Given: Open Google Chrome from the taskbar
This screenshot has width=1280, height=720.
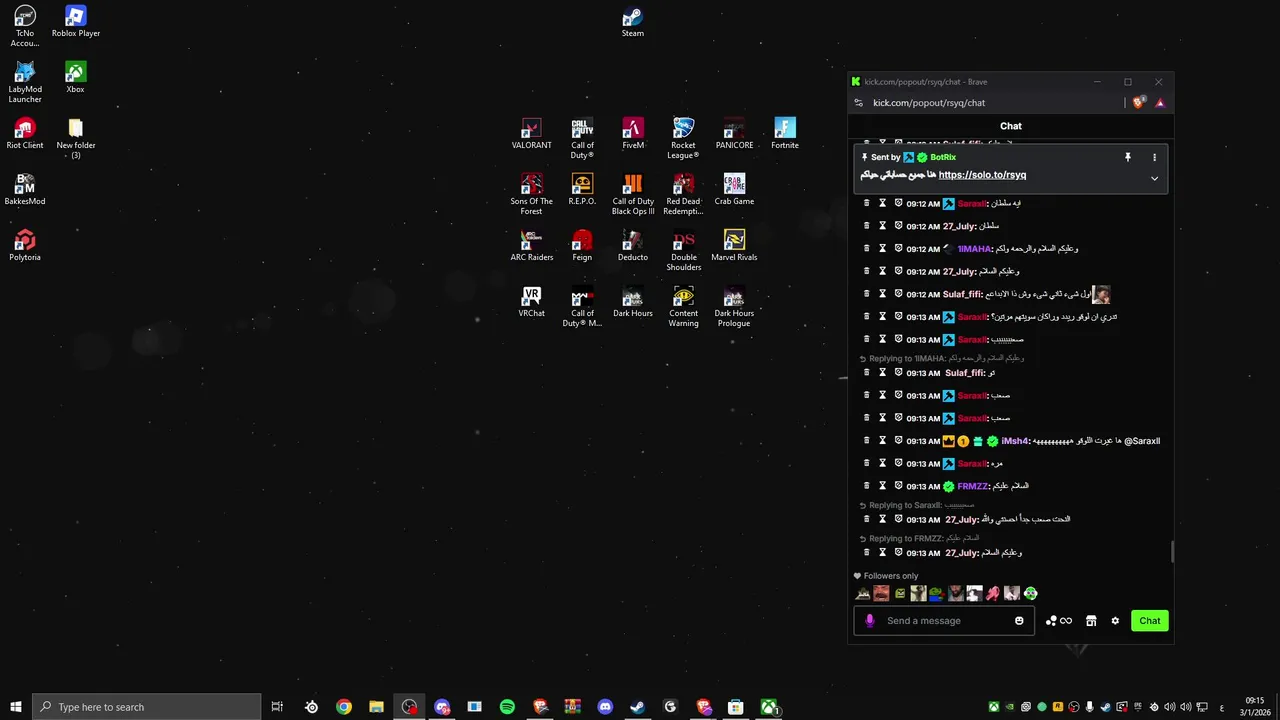Looking at the screenshot, I should (344, 707).
